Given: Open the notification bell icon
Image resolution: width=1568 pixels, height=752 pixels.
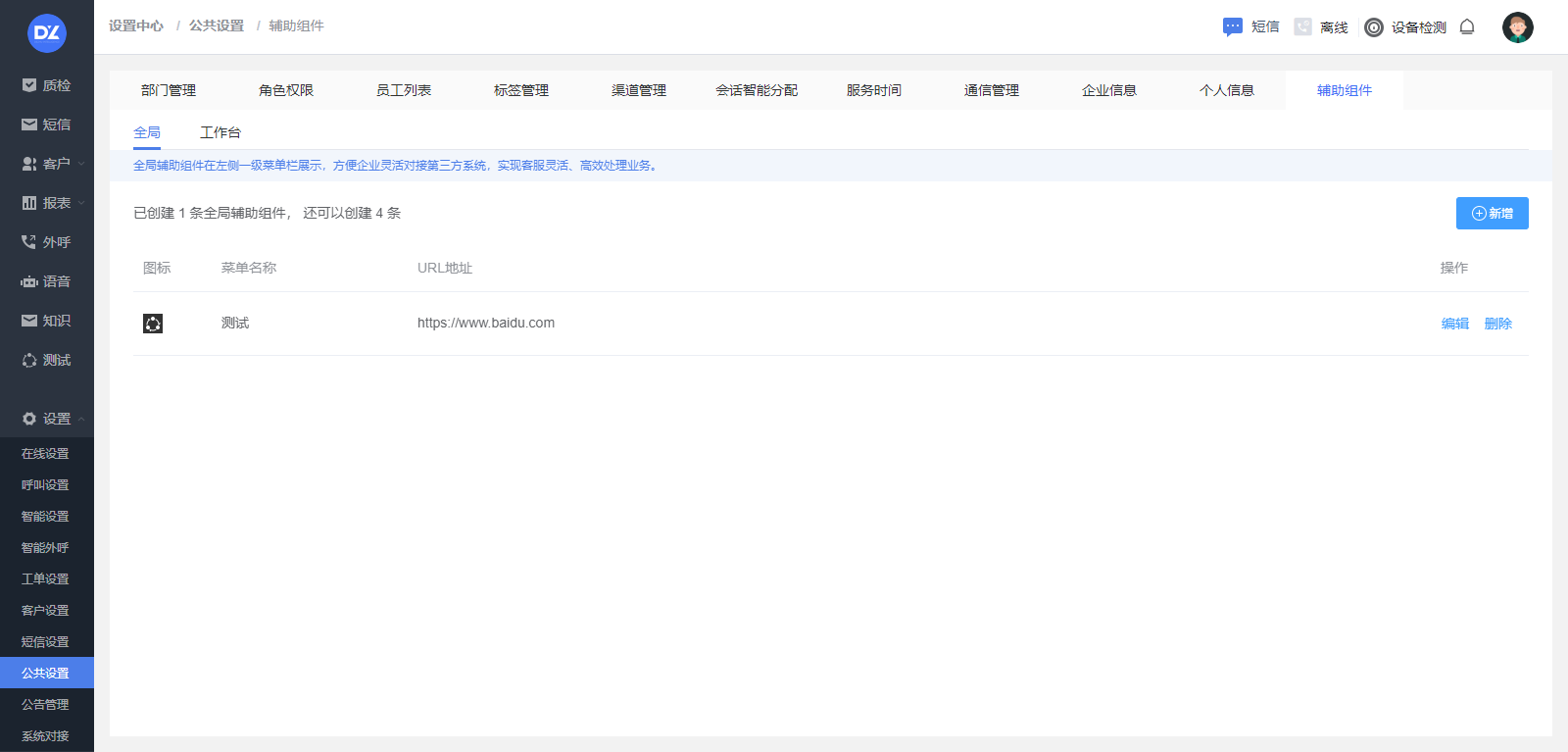Looking at the screenshot, I should point(1467,26).
